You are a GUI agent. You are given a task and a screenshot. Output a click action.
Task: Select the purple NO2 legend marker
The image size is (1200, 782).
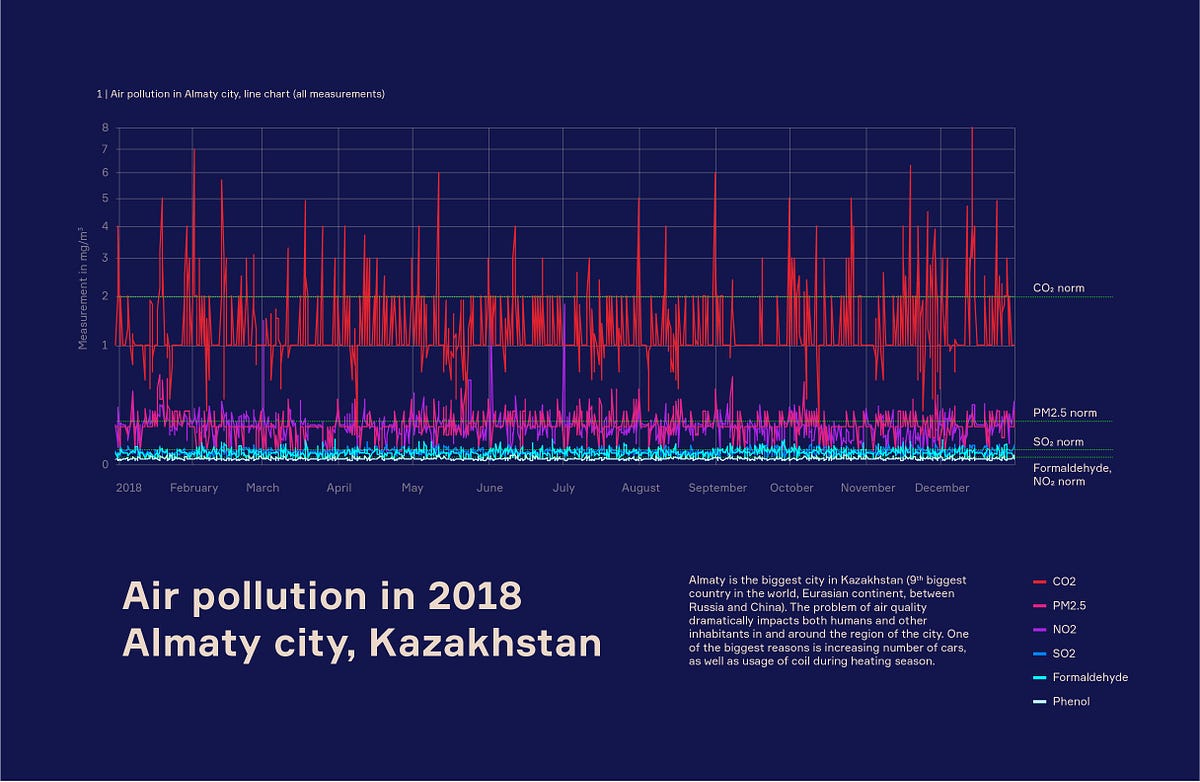[x=1040, y=629]
